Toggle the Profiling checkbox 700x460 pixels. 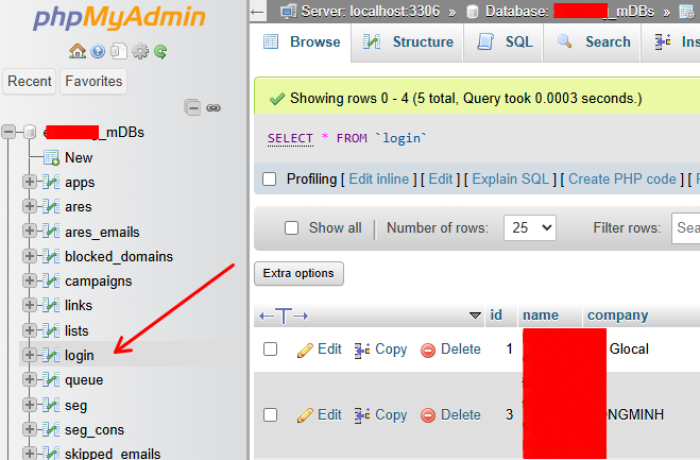pyautogui.click(x=269, y=179)
